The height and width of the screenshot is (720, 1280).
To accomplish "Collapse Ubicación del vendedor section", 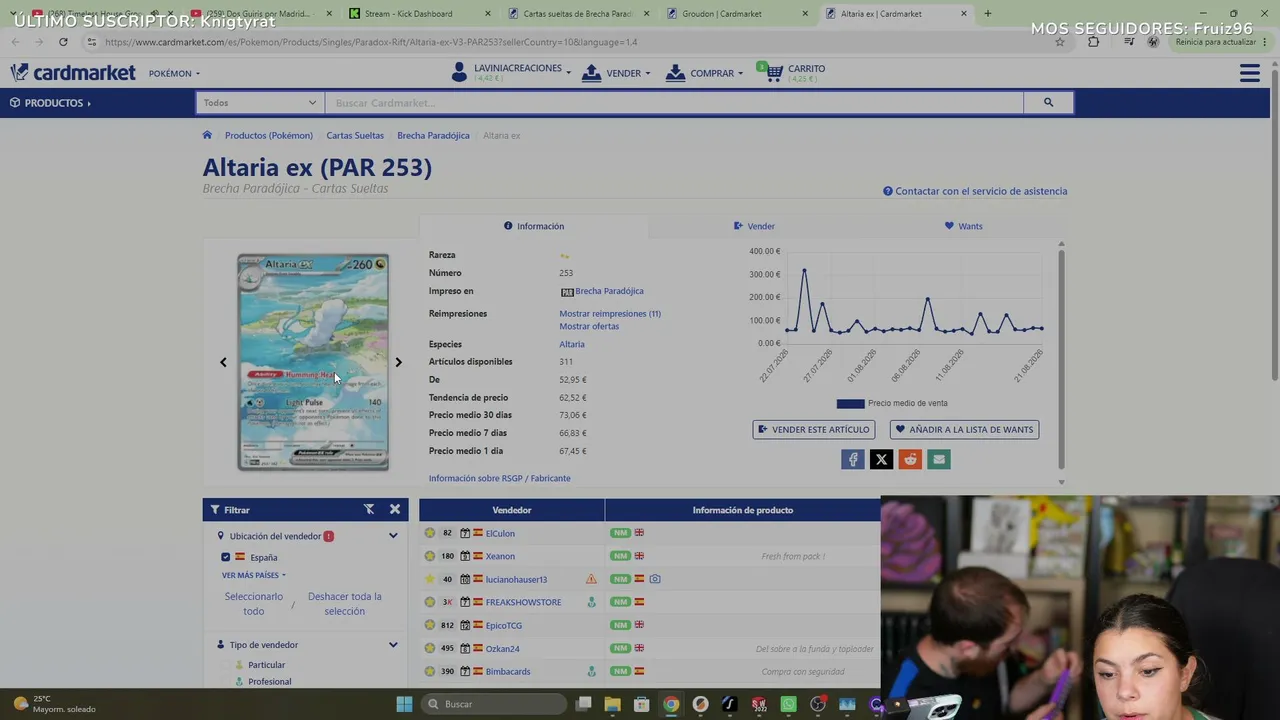I will pos(393,536).
